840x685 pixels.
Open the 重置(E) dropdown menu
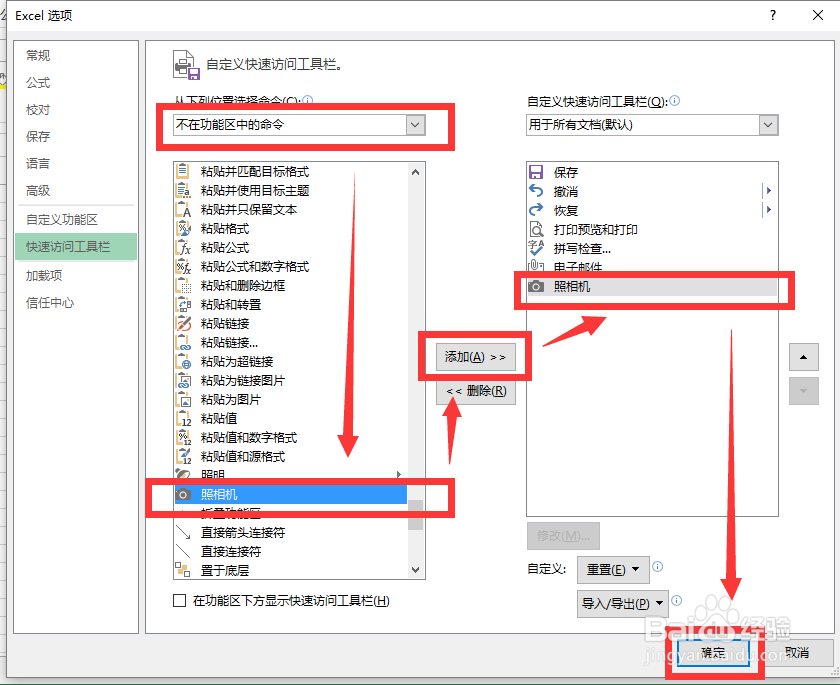pos(613,569)
